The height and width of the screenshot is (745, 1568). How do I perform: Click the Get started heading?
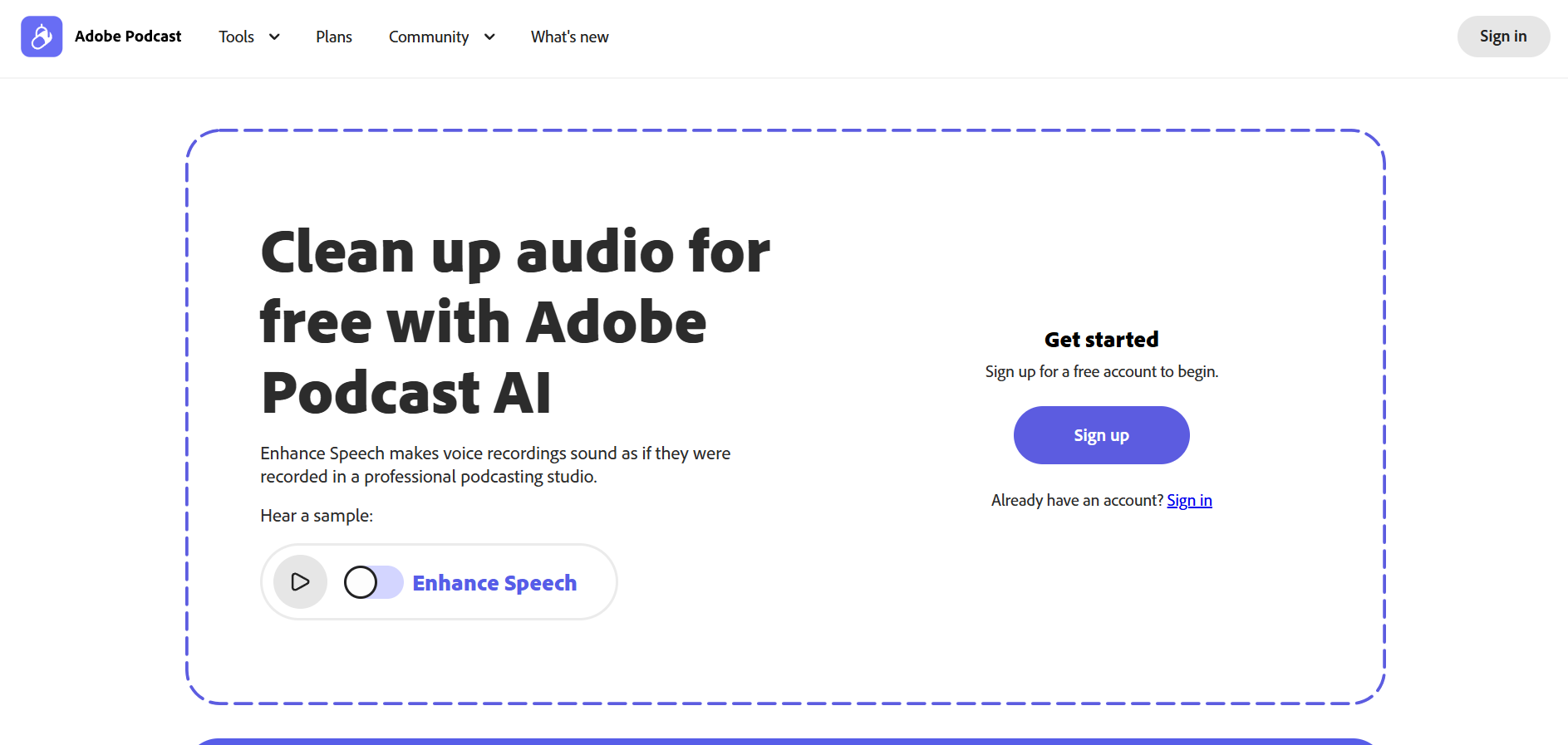(x=1101, y=340)
